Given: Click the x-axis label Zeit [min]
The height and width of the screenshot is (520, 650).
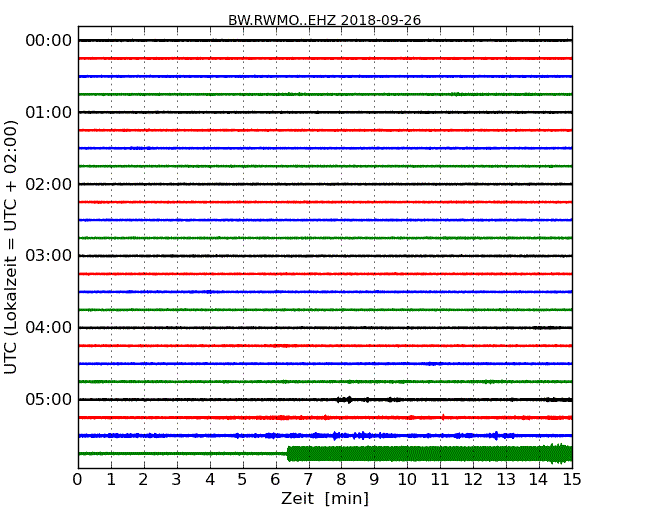Looking at the screenshot, I should click(325, 498).
